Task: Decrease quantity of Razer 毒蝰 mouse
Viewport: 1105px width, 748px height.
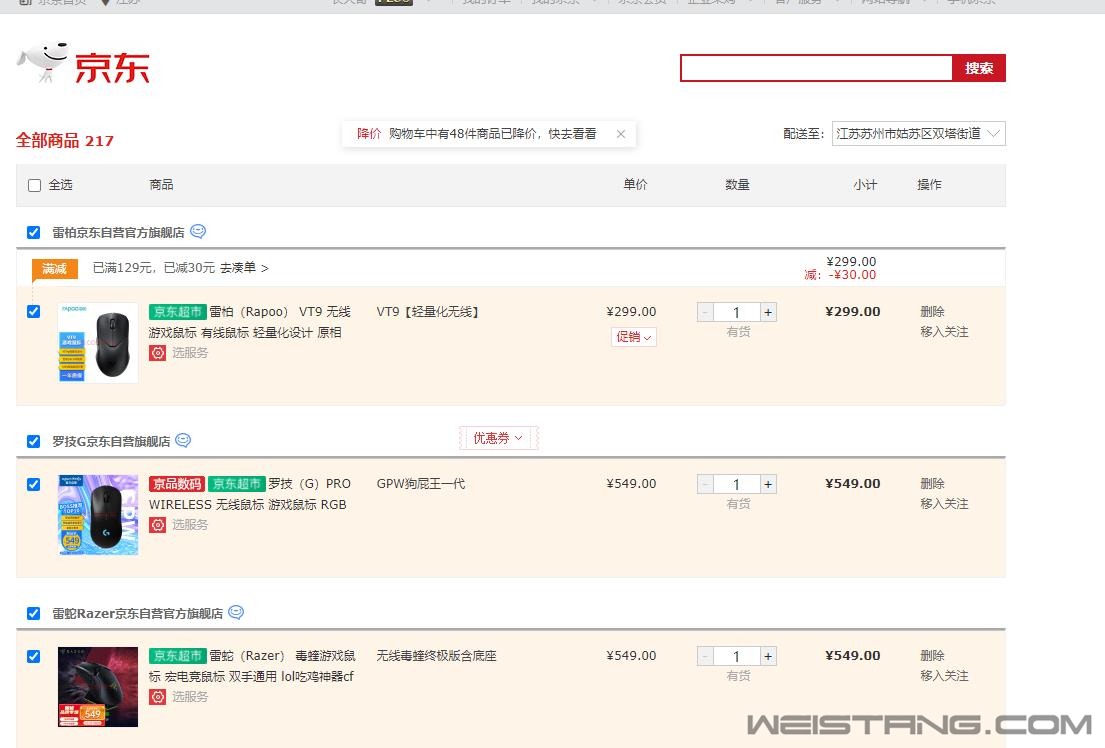Action: pos(705,656)
